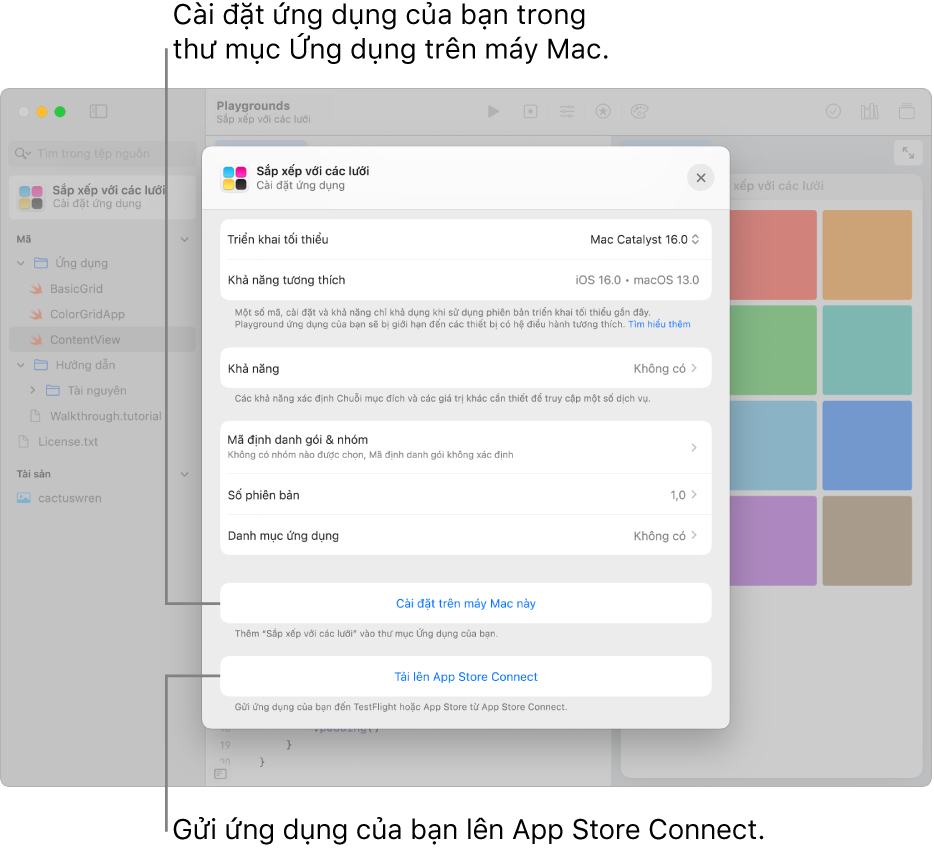Click the brown grid tile in preview
Viewport: 934px width, 851px height.
tap(867, 541)
